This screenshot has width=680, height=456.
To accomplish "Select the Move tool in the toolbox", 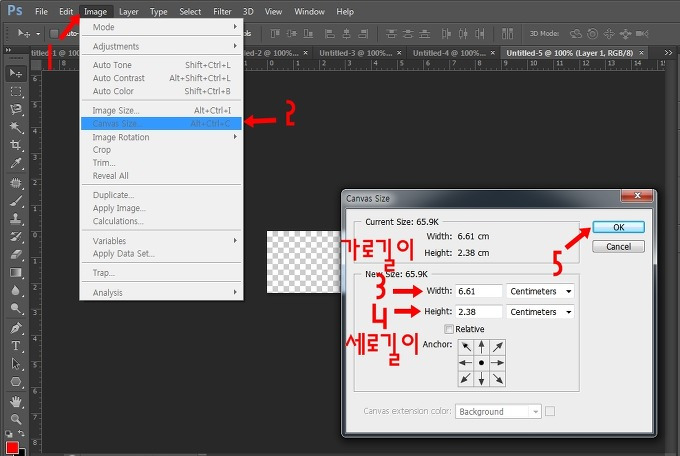I will 16,73.
